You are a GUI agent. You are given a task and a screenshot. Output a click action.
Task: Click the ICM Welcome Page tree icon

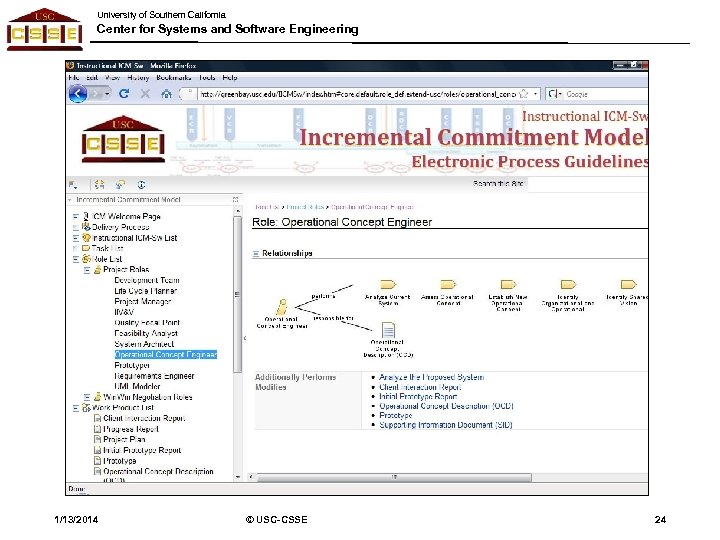pos(86,216)
